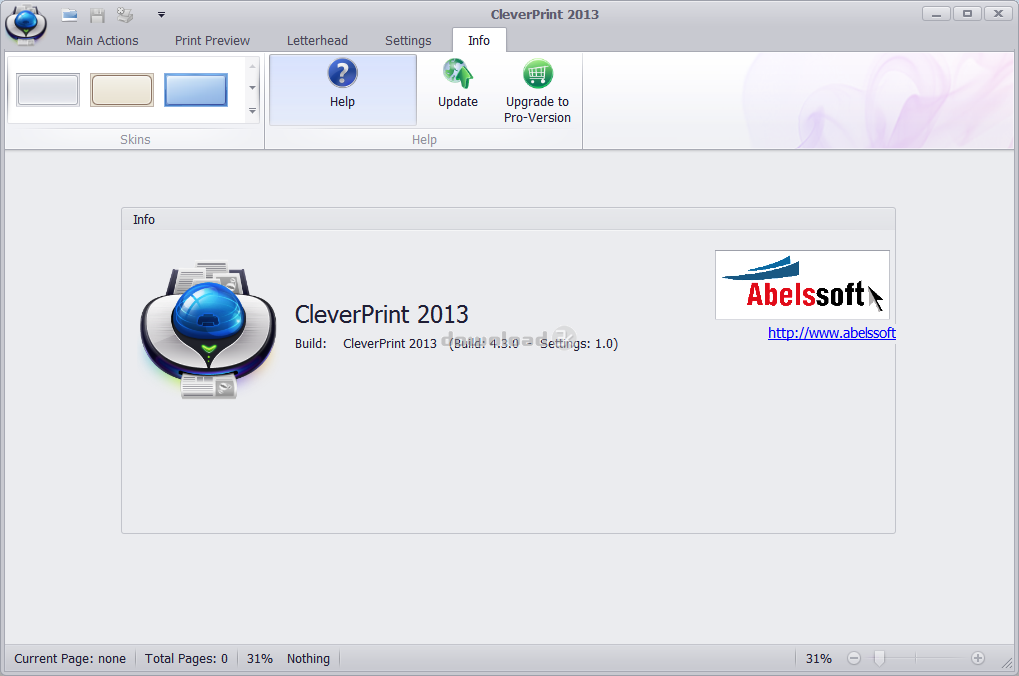The image size is (1019, 676).
Task: Expand the quick access toolbar dropdown arrow
Action: coord(161,14)
